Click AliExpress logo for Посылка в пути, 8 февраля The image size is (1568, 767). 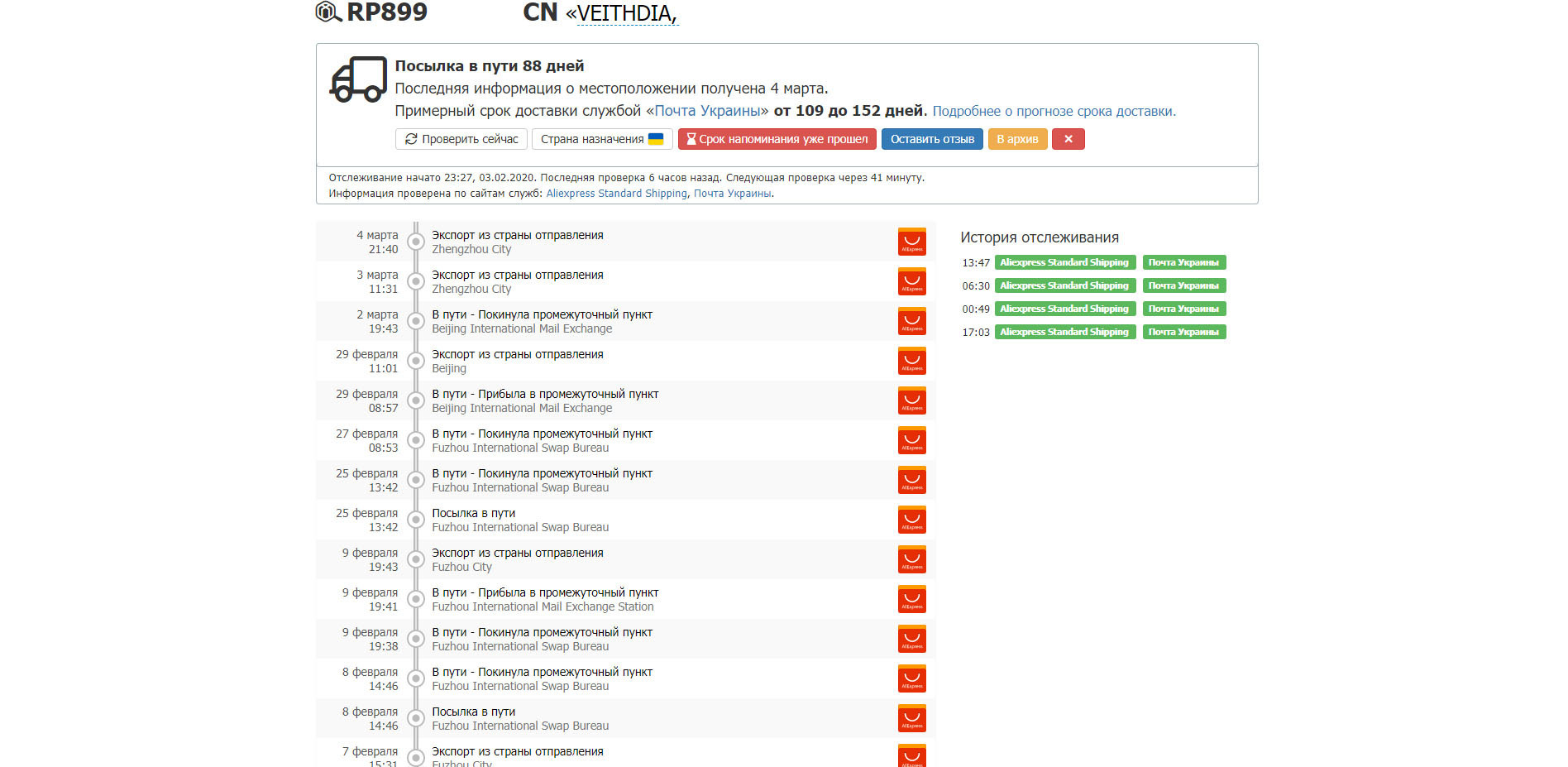pos(912,718)
